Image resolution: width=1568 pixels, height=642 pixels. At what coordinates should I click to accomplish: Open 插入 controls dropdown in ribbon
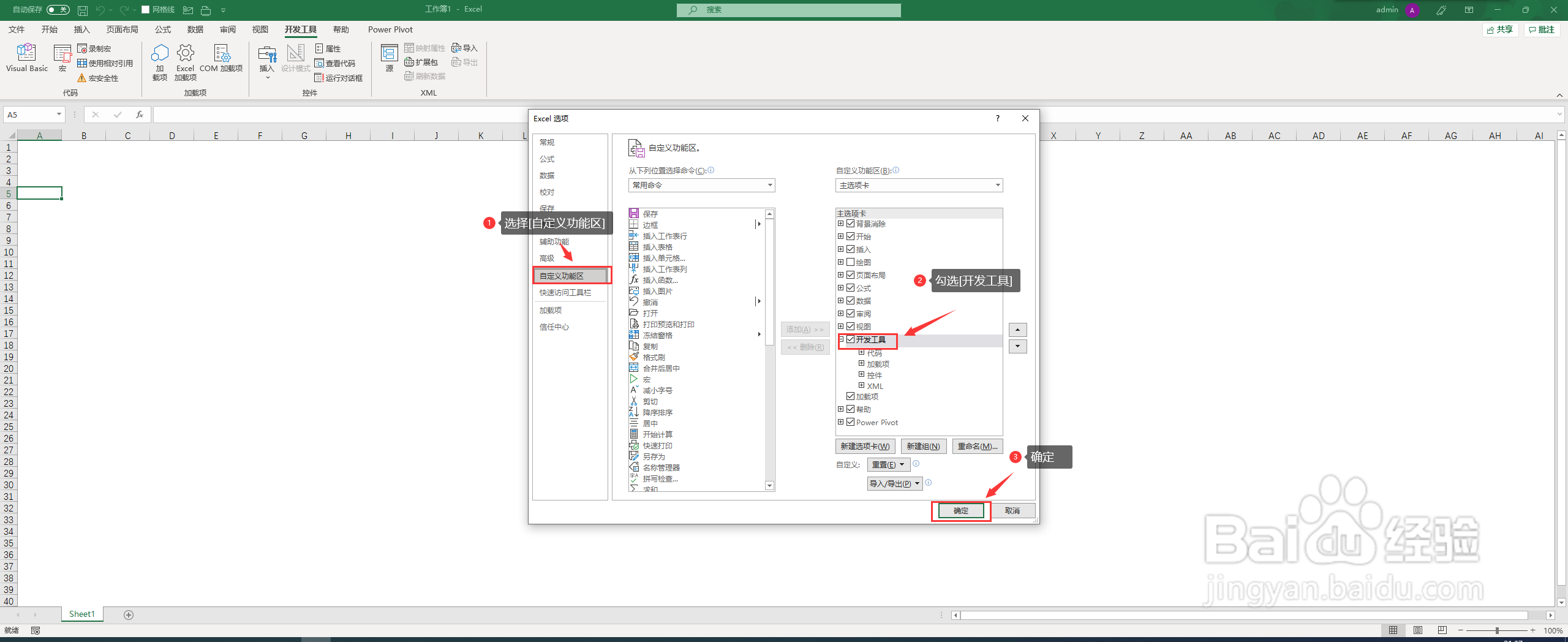point(267,62)
